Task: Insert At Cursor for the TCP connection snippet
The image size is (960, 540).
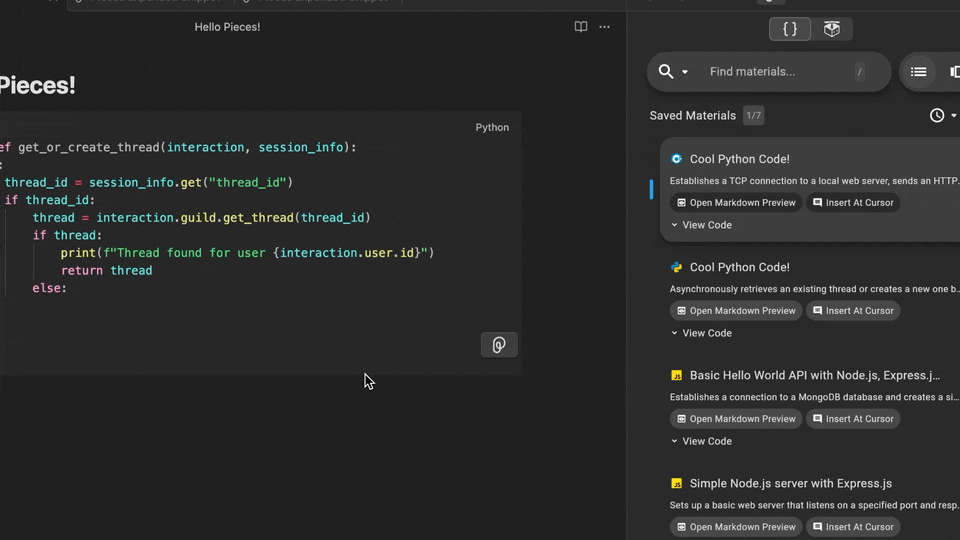Action: (x=853, y=203)
